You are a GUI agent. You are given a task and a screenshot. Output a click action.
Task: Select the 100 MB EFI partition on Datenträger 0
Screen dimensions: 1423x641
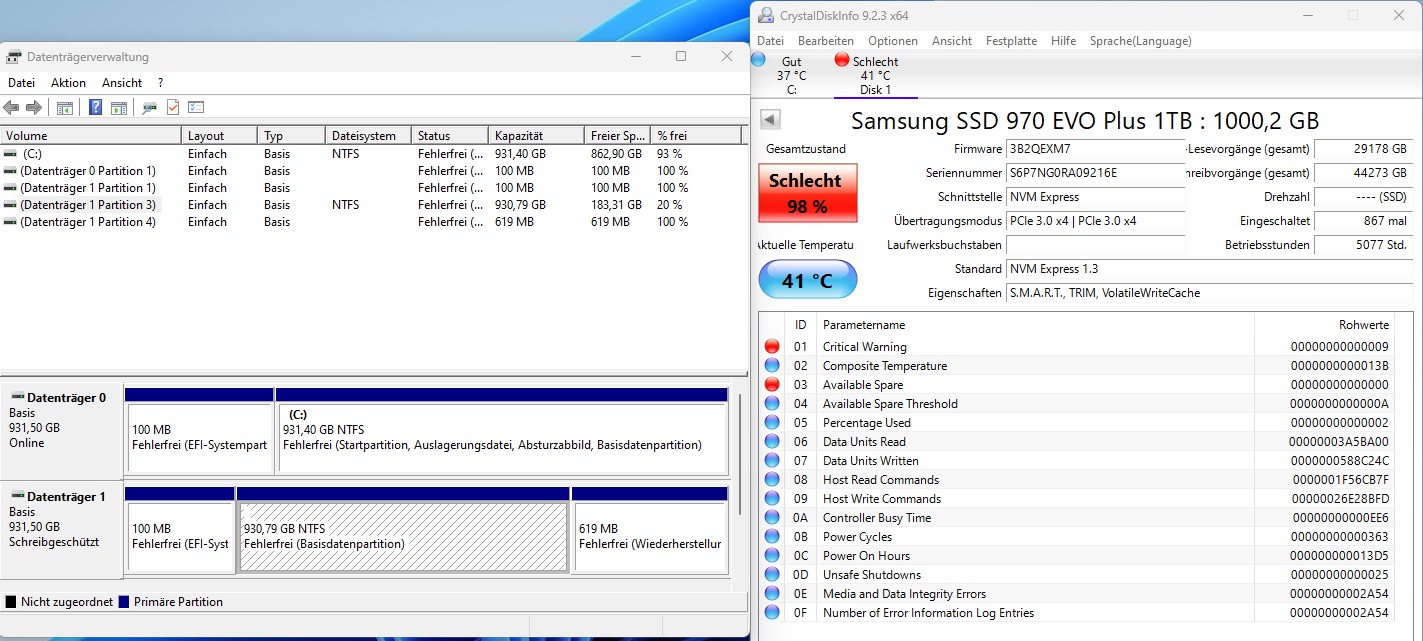[199, 431]
